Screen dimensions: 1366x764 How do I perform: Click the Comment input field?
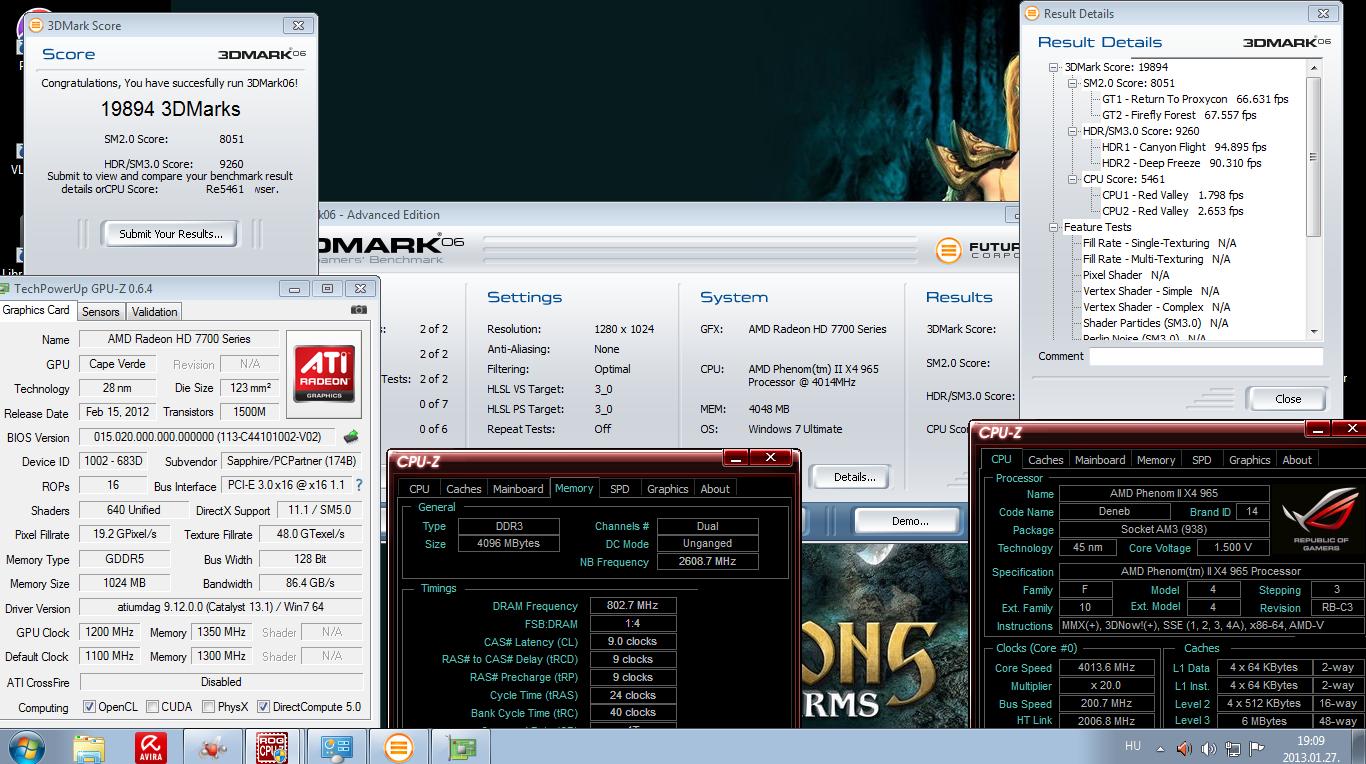point(1206,356)
